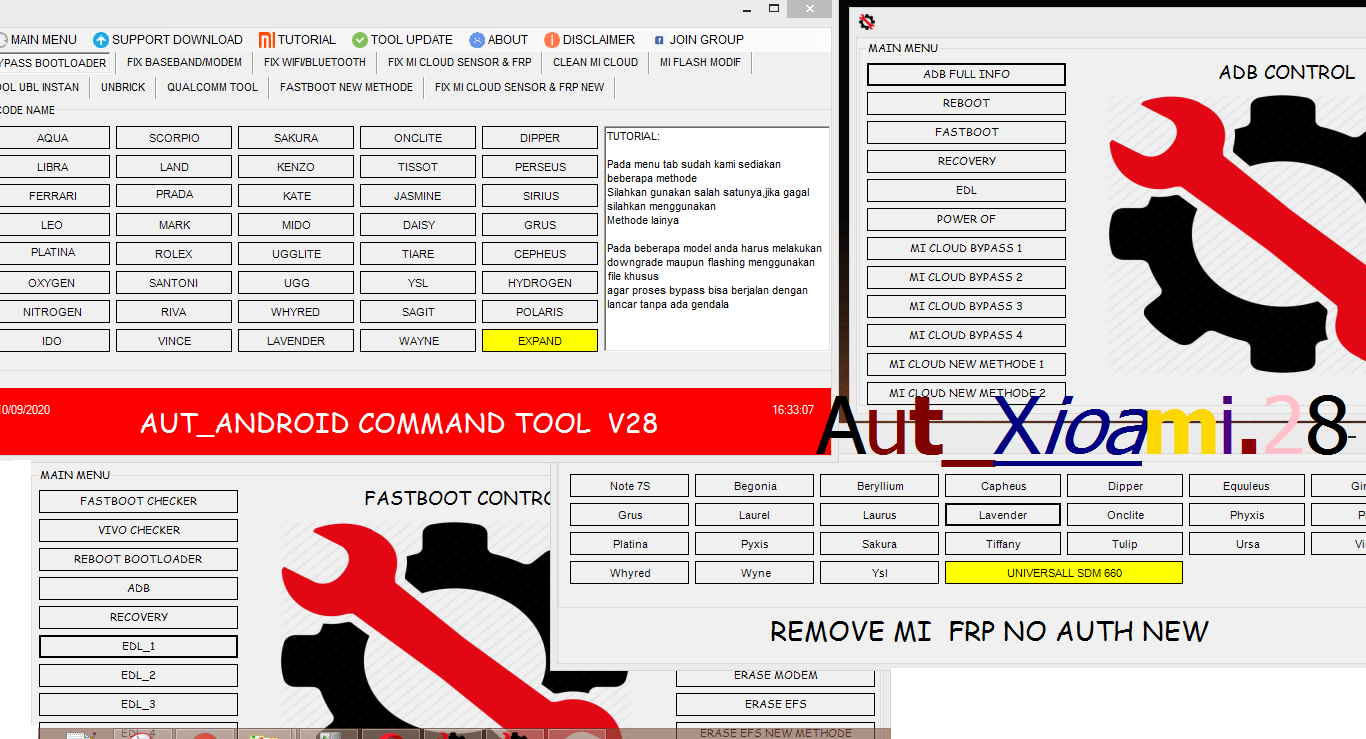Click the REBOOT BOOTLOADER button
The image size is (1366, 739).
pyautogui.click(x=138, y=559)
